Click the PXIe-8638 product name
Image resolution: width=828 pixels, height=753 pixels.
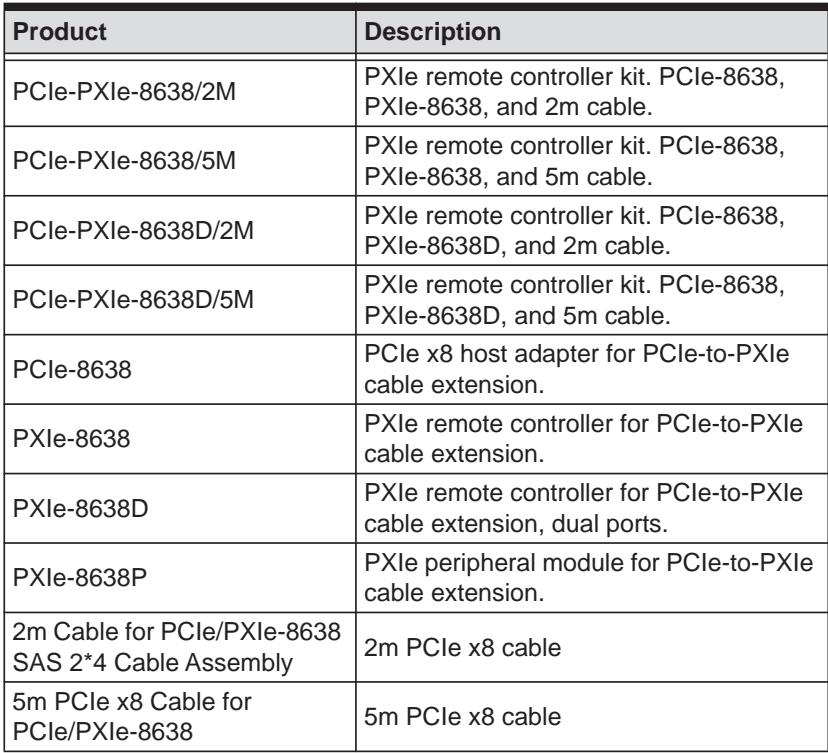pos(71,438)
